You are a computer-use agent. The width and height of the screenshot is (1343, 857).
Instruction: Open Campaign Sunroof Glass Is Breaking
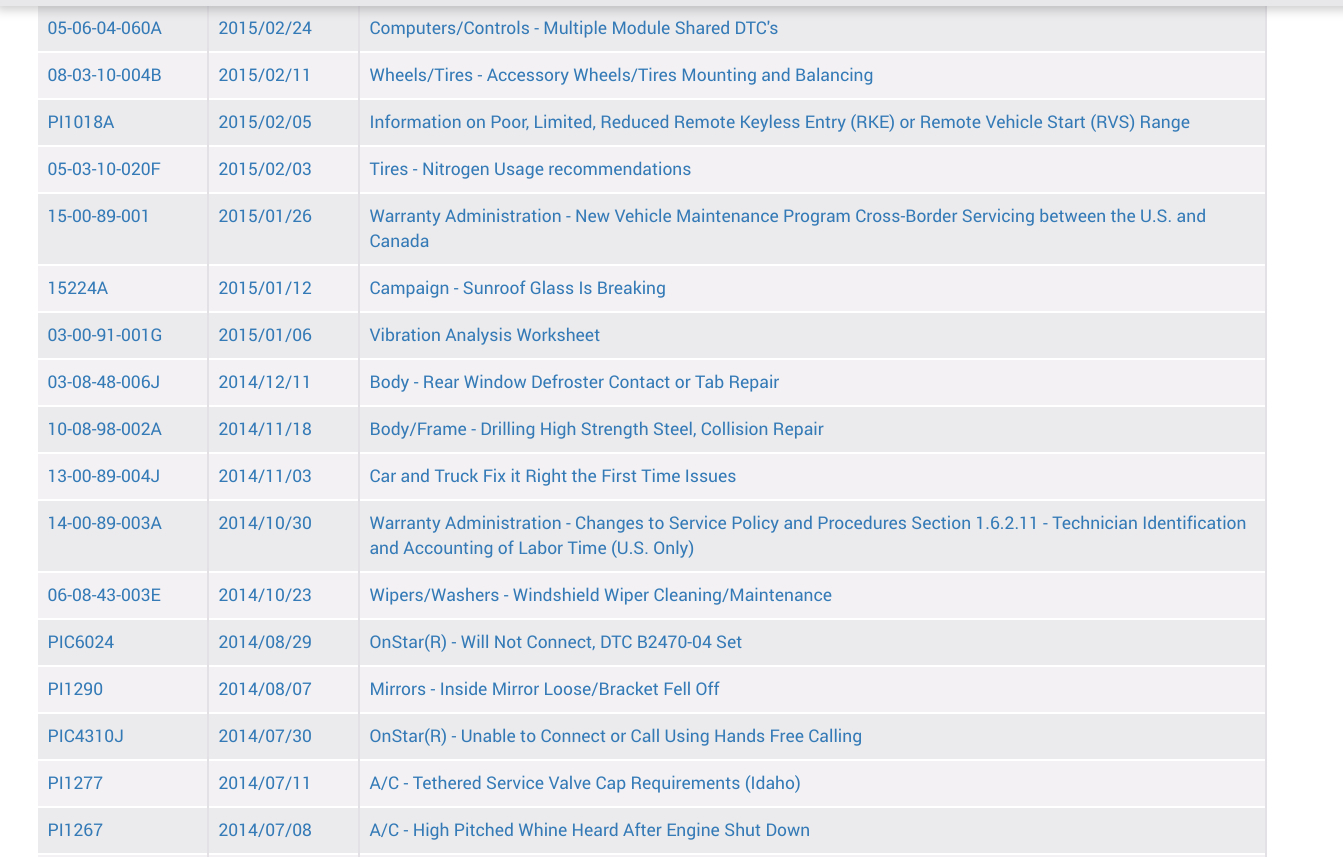tap(517, 288)
